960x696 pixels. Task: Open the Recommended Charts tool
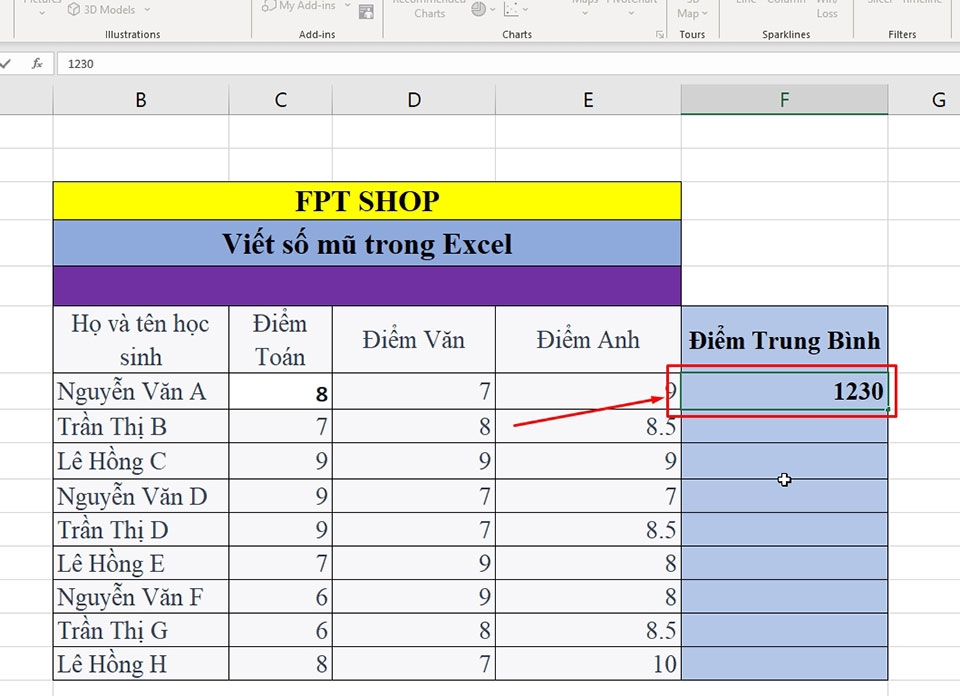click(428, 12)
